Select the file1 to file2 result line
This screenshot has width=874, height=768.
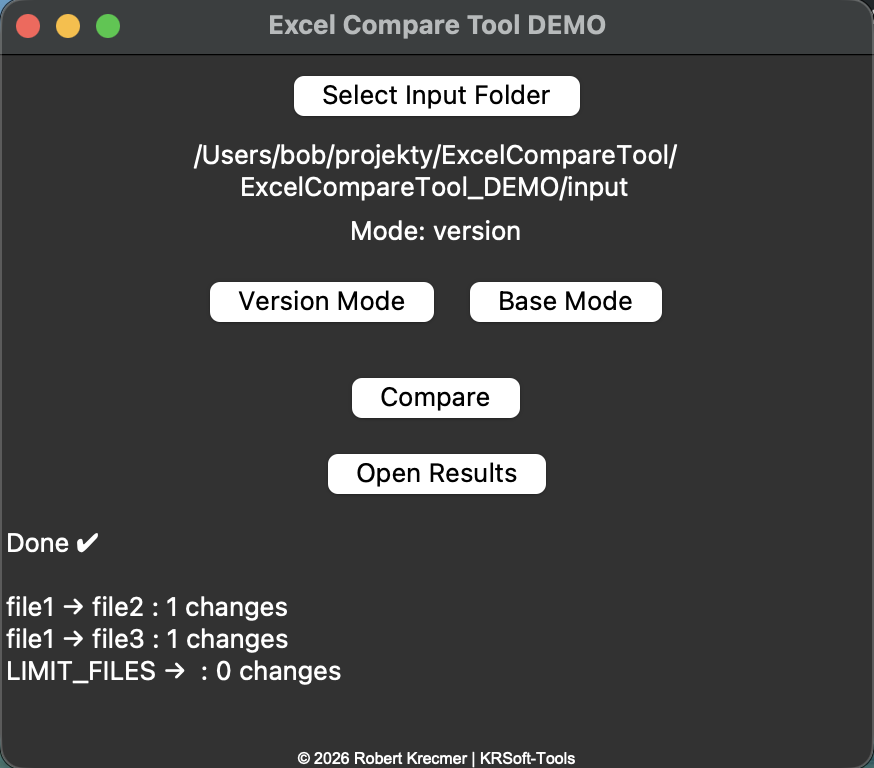coord(147,607)
